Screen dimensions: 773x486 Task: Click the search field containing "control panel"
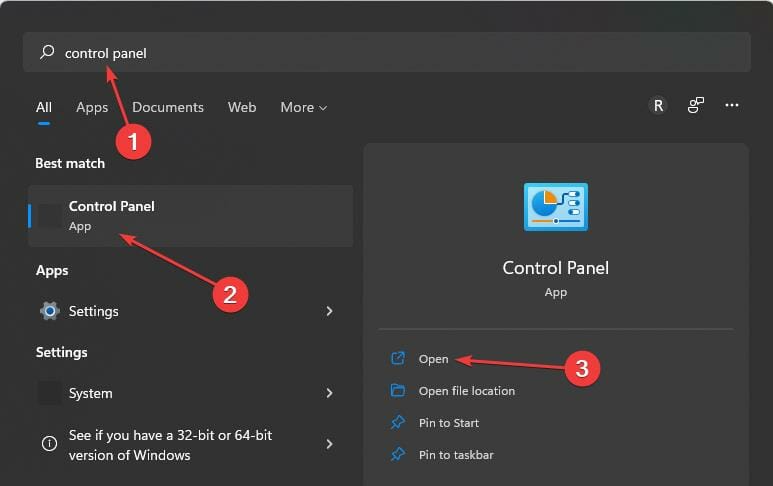[386, 52]
